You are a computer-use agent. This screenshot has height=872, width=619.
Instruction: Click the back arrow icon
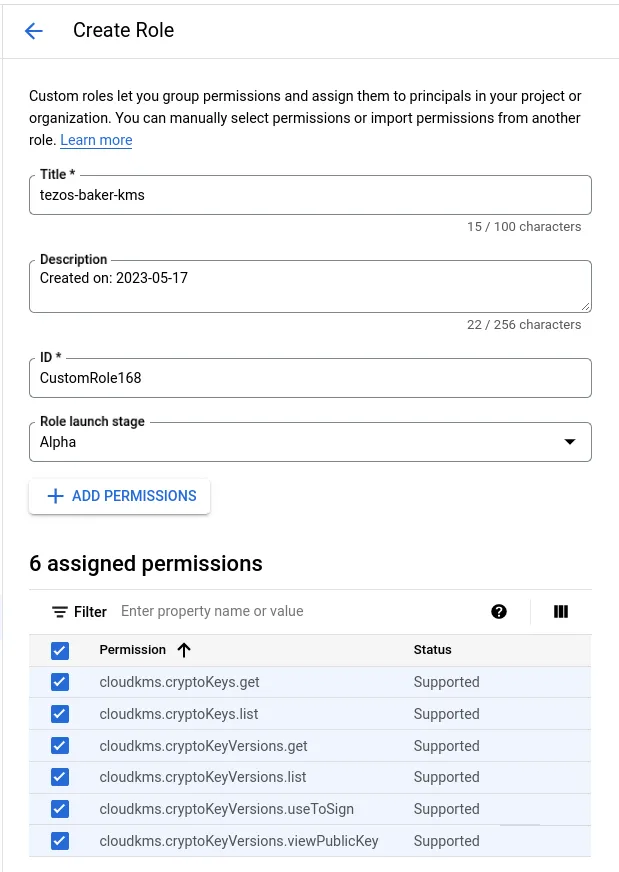[x=34, y=31]
